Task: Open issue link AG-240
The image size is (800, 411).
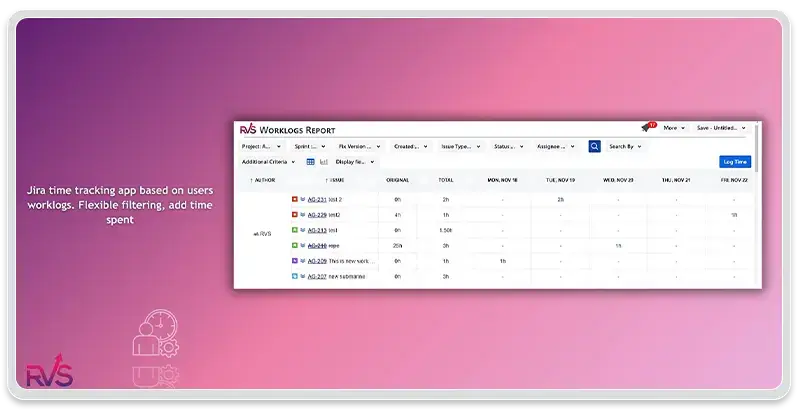Action: pos(317,245)
